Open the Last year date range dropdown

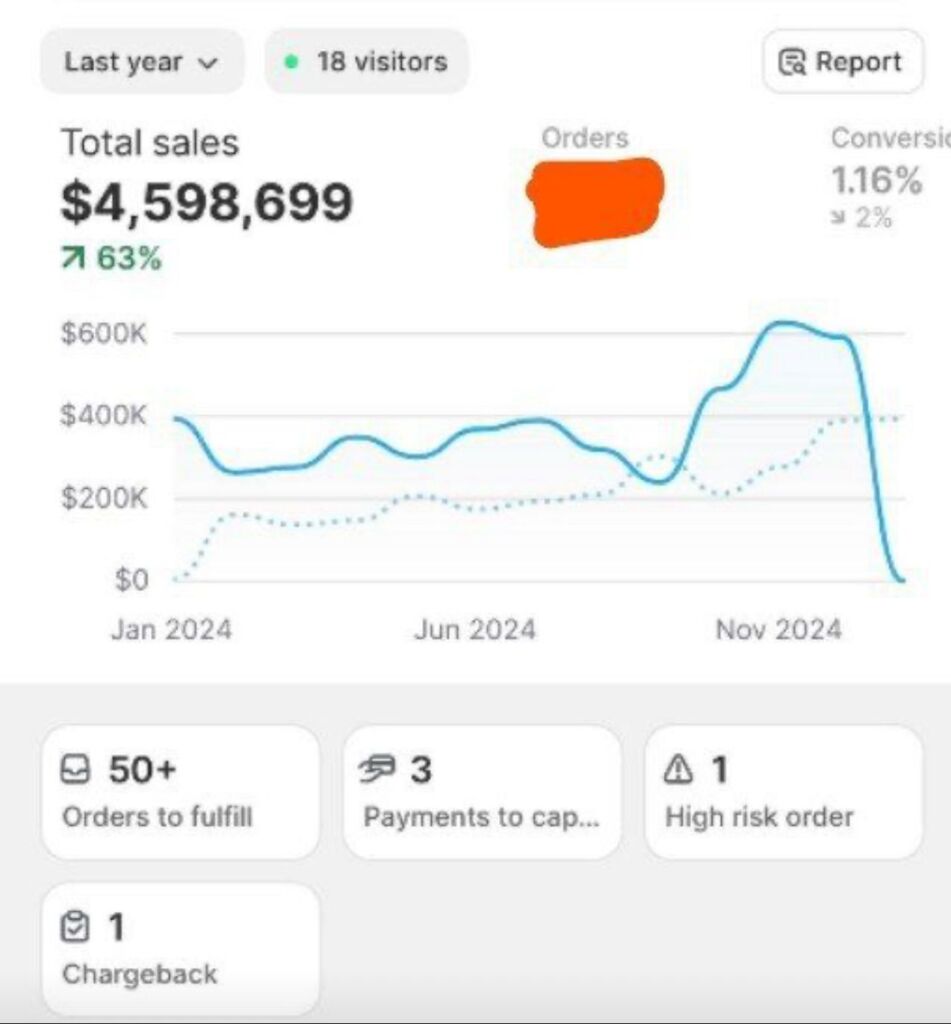[141, 62]
